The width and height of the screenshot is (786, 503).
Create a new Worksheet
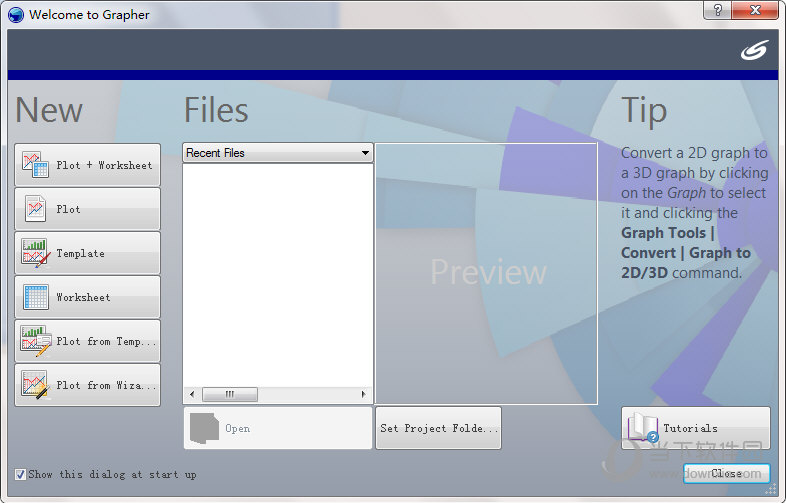pyautogui.click(x=88, y=297)
